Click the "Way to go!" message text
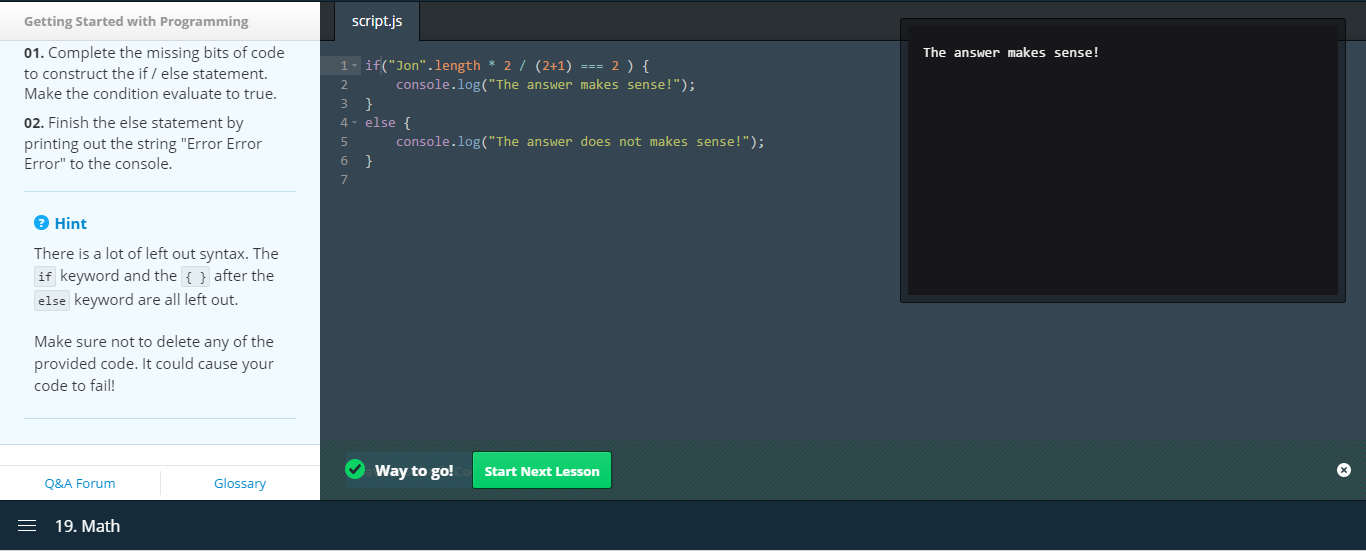The image size is (1366, 551). tap(414, 470)
